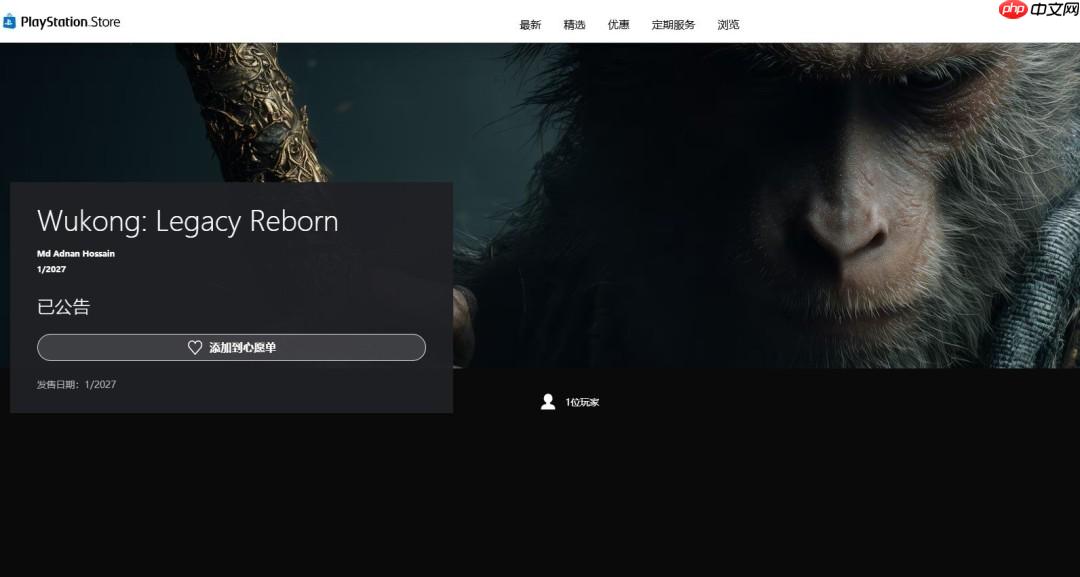Screen dimensions: 1080x577
Task: Select the 1/2027 date under the publisher name
Action: (x=52, y=269)
